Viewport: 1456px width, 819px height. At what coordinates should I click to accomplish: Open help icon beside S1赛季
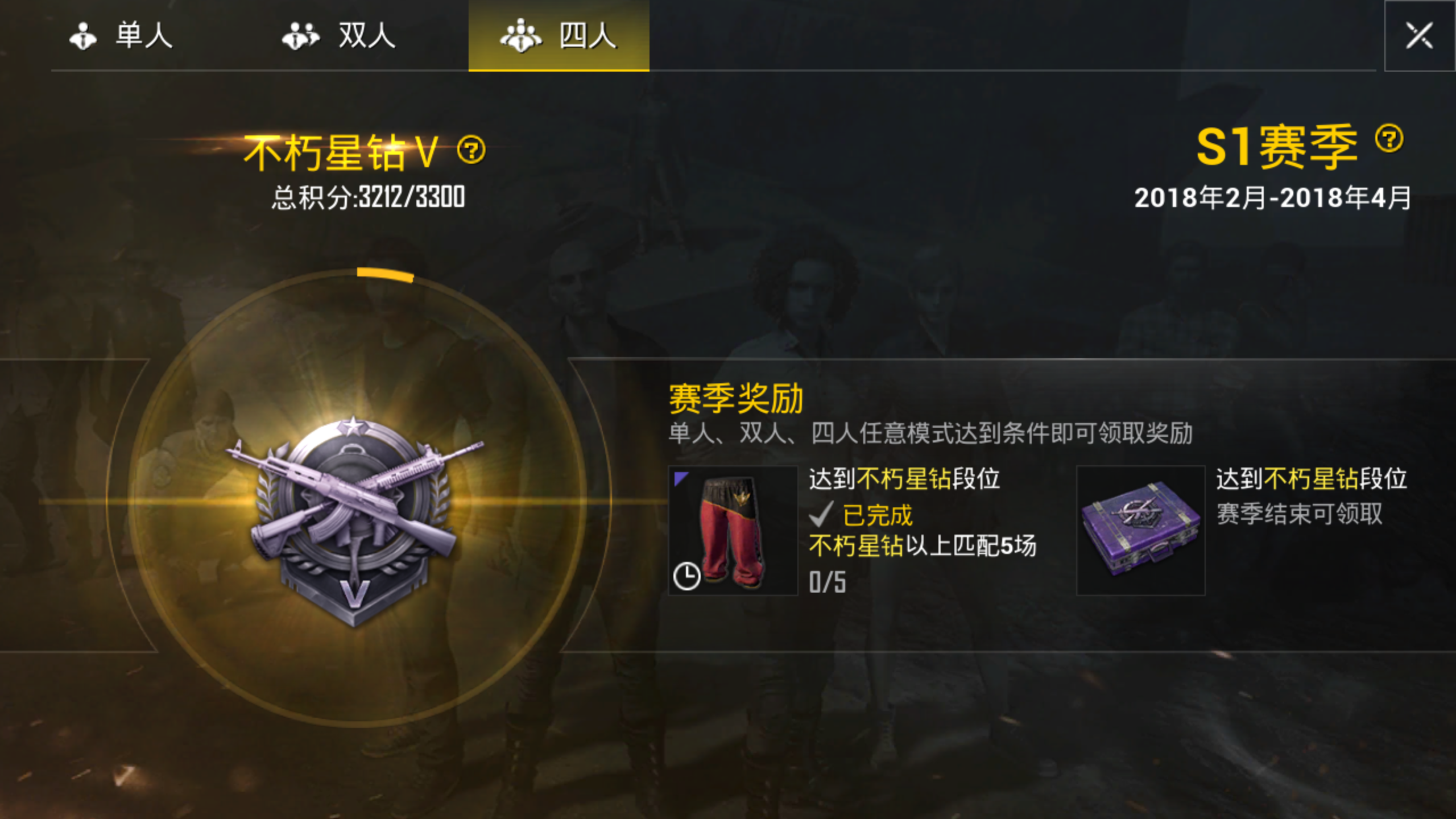(1389, 139)
